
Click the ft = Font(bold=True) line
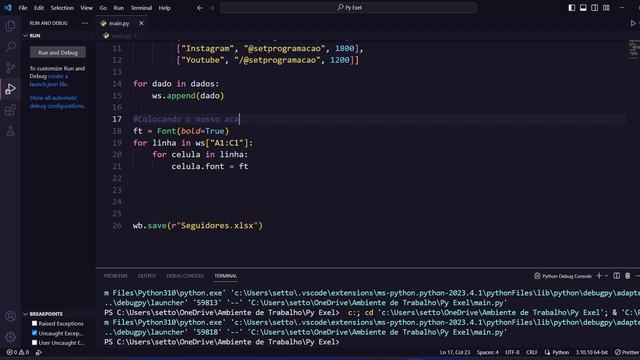181,131
